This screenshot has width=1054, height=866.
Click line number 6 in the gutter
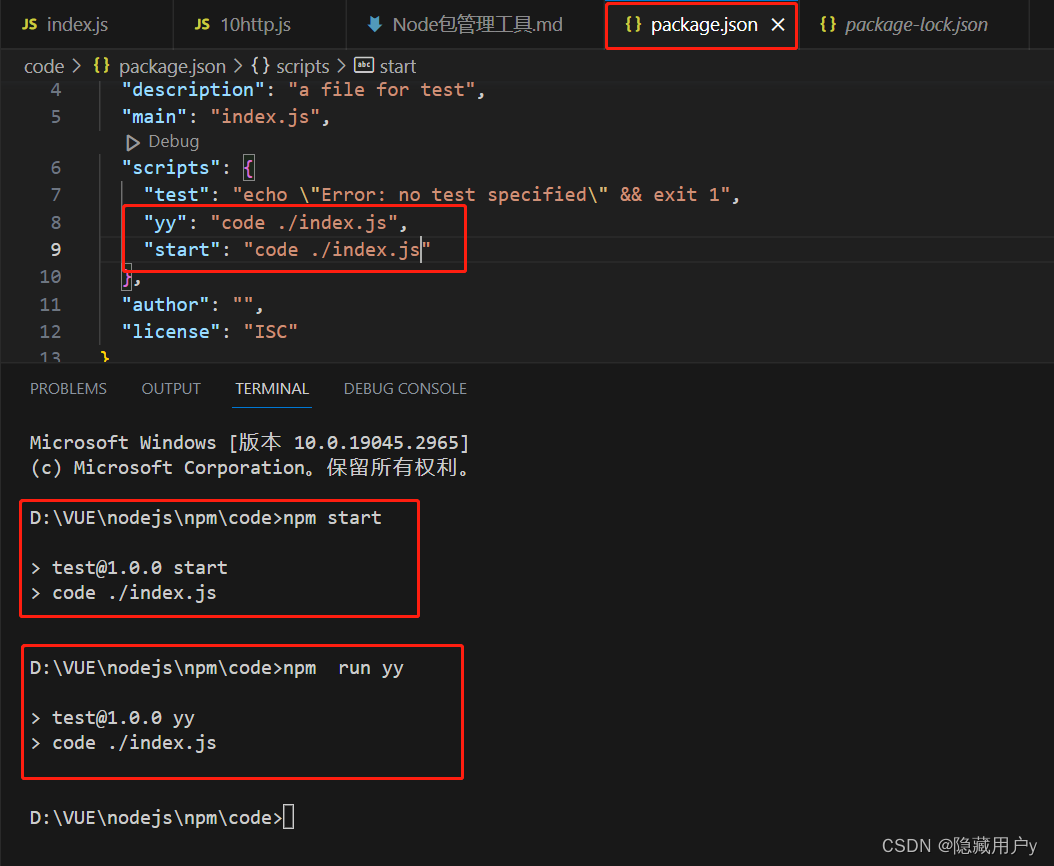pyautogui.click(x=56, y=168)
